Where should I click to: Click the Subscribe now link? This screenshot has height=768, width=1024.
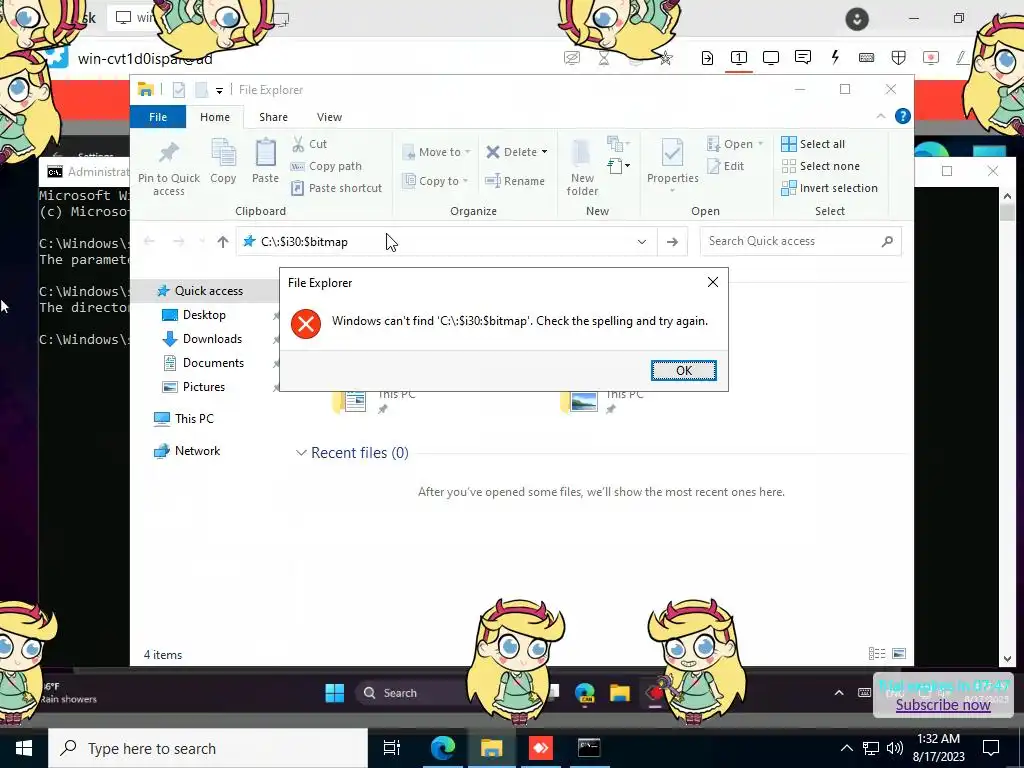pos(942,705)
